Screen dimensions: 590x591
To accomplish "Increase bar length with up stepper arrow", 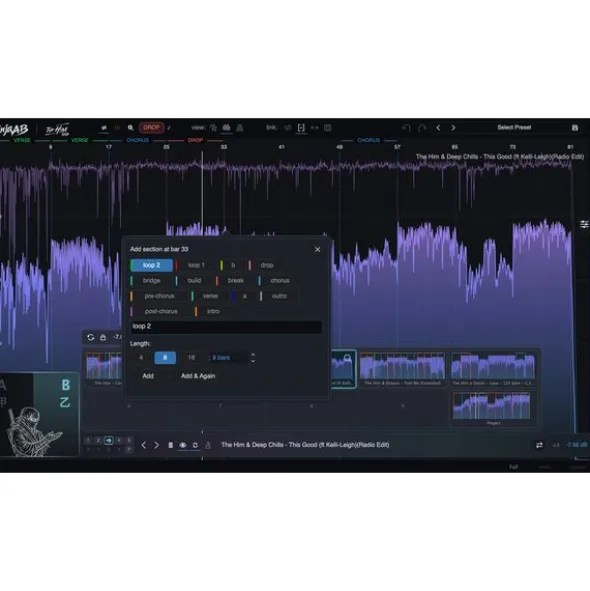I will click(x=253, y=355).
